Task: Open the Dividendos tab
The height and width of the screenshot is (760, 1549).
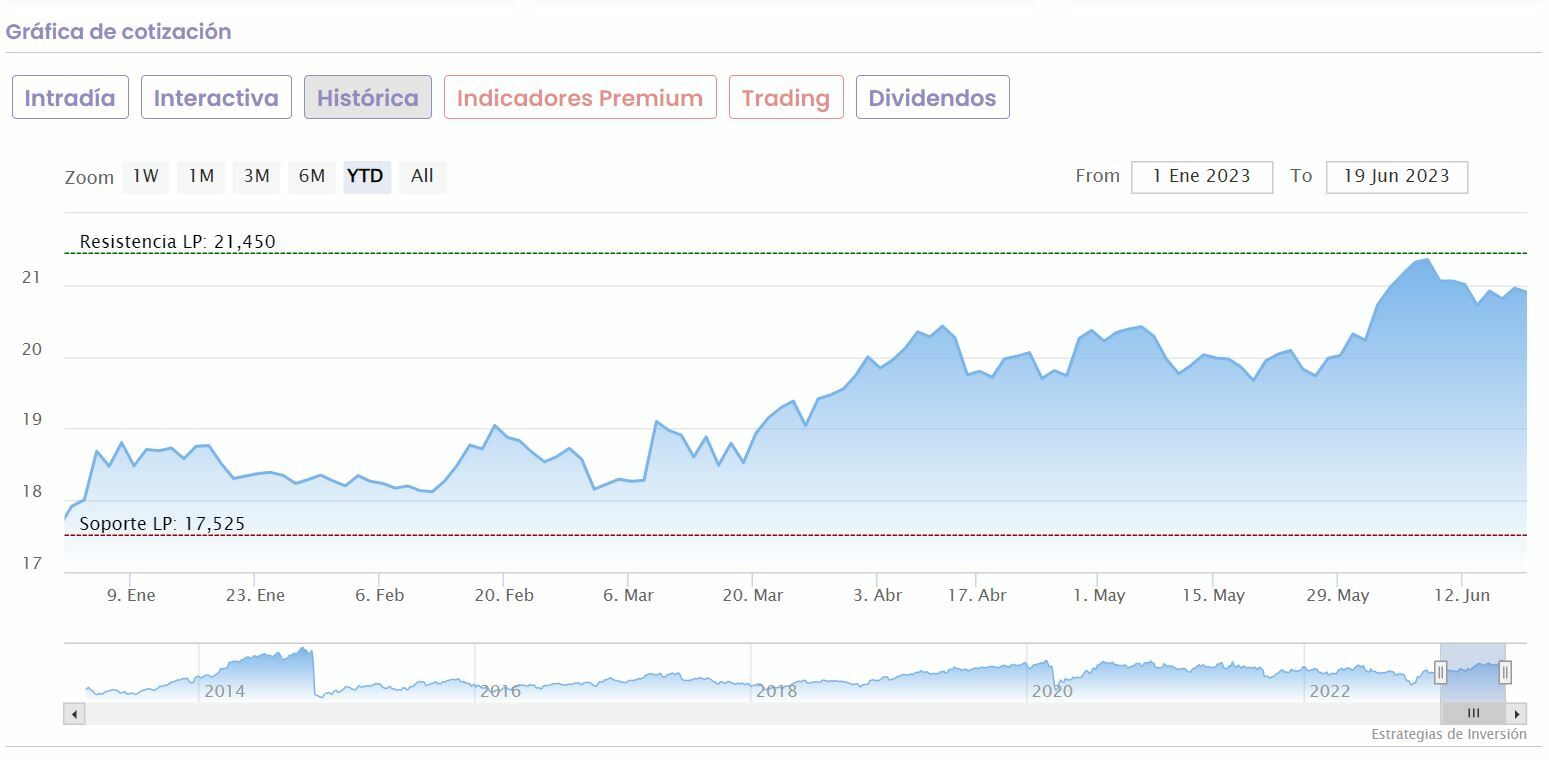Action: 932,98
